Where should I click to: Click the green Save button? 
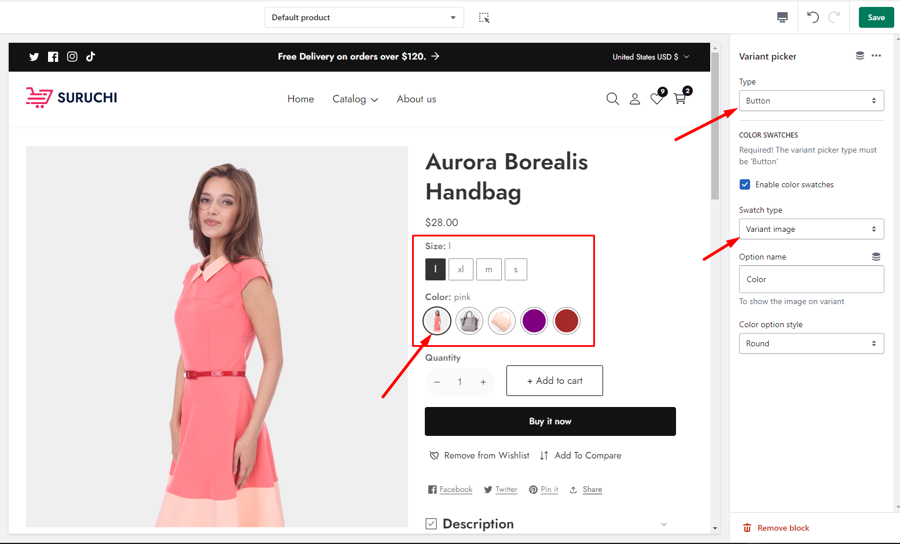[x=876, y=17]
